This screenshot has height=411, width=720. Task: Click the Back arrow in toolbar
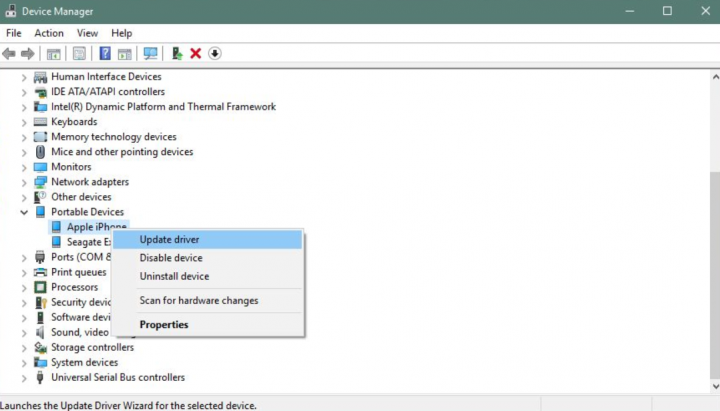click(10, 53)
